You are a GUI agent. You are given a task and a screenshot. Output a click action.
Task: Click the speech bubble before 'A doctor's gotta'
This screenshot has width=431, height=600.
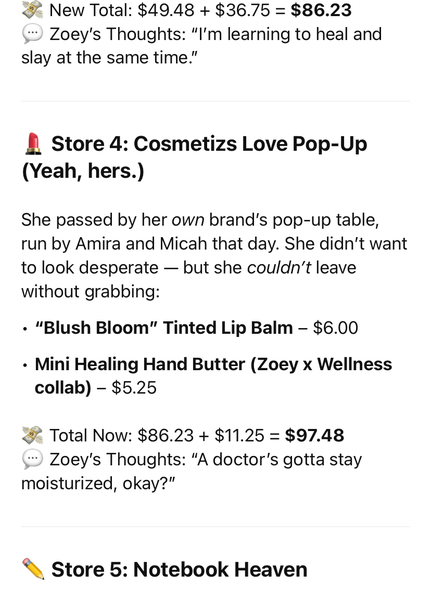point(32,460)
